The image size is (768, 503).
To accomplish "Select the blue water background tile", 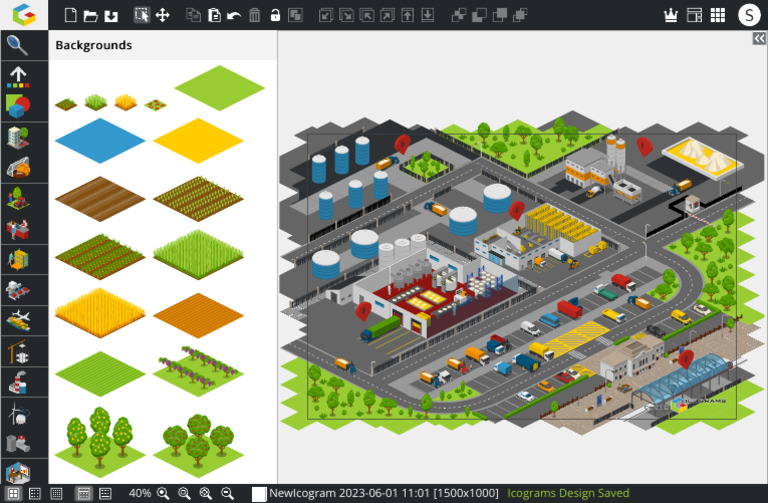I will coord(100,139).
